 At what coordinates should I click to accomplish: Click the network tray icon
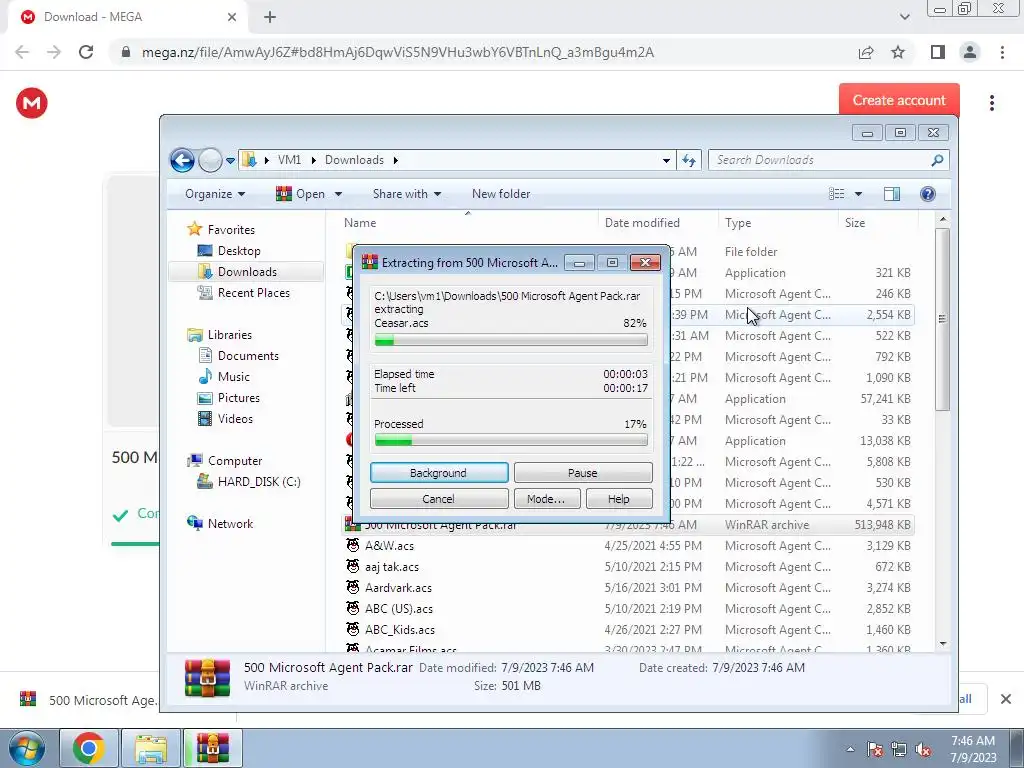coord(899,750)
